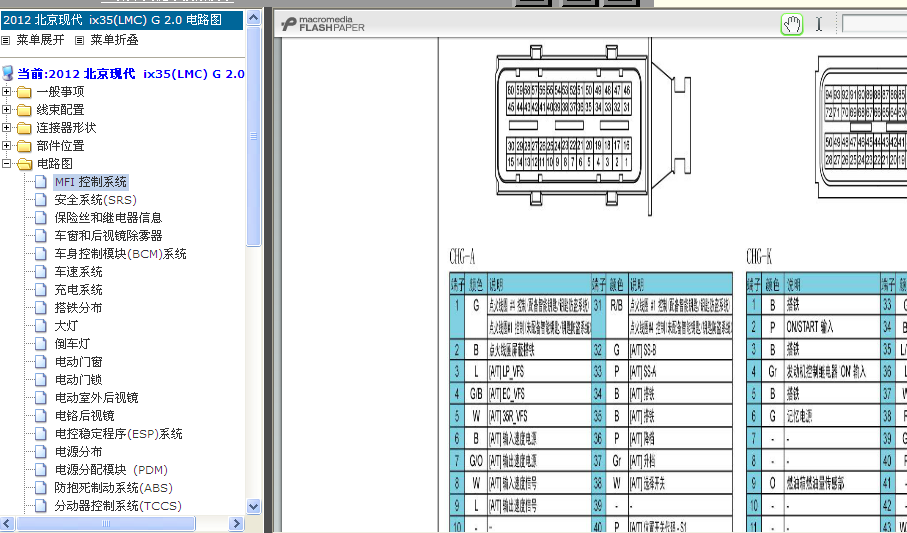This screenshot has width=907, height=533.
Task: Click the document icon beside 安全系统(SRS)
Action: pos(40,200)
